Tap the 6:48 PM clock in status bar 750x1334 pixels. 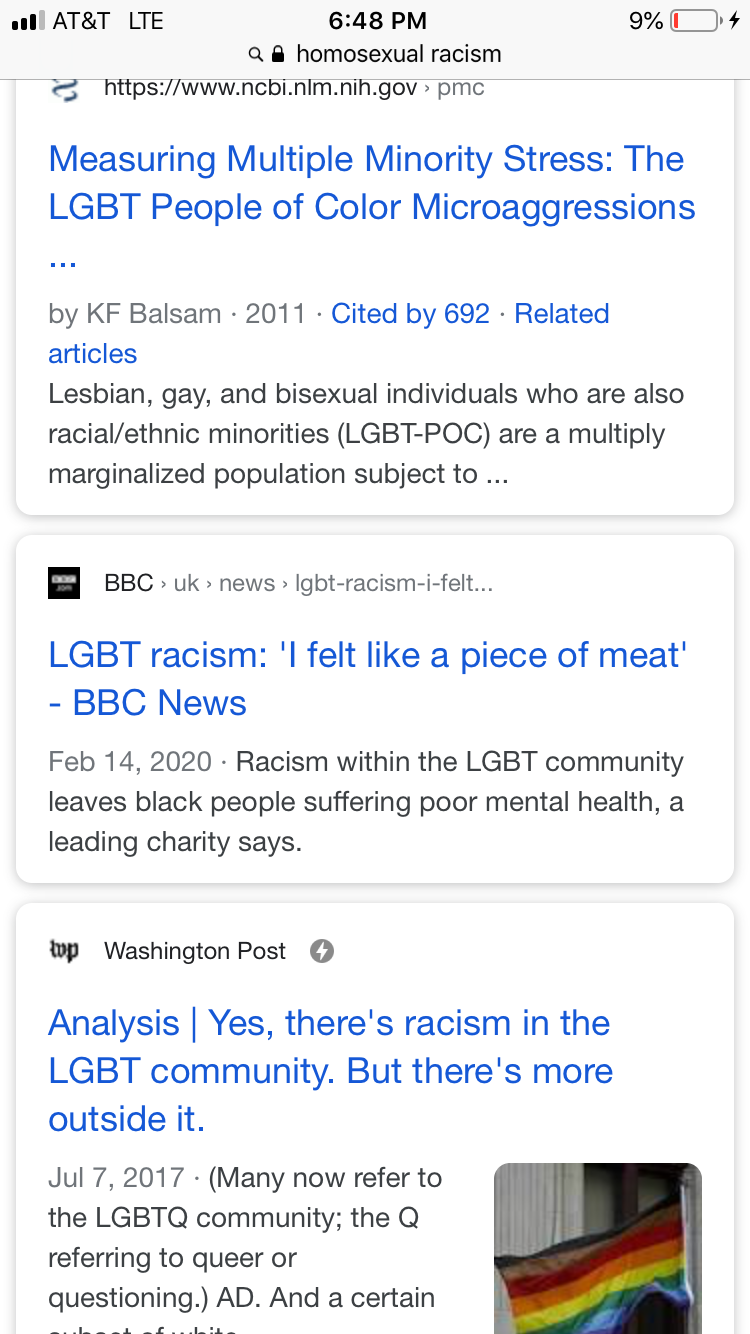click(x=377, y=21)
